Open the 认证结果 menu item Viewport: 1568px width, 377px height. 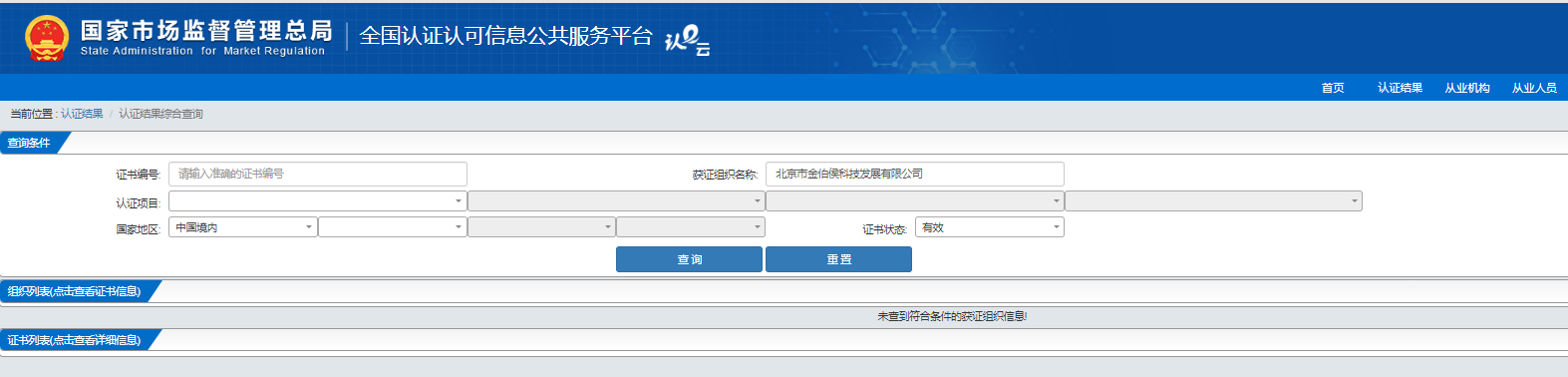(1400, 88)
